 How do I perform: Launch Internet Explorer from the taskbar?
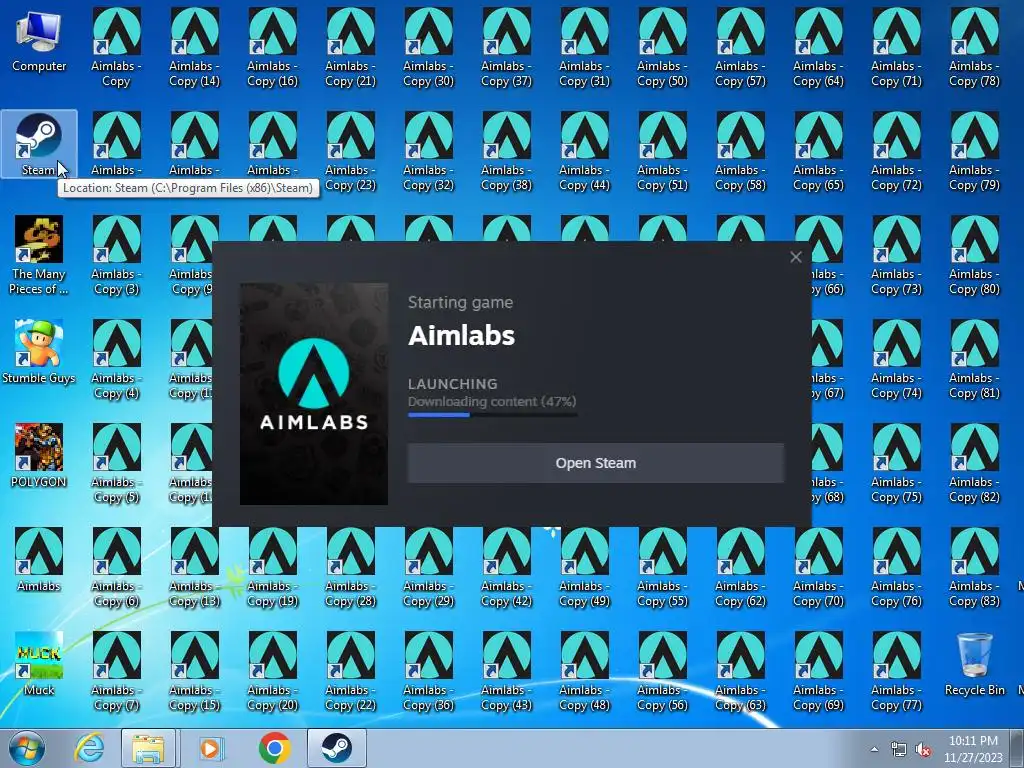(x=89, y=748)
